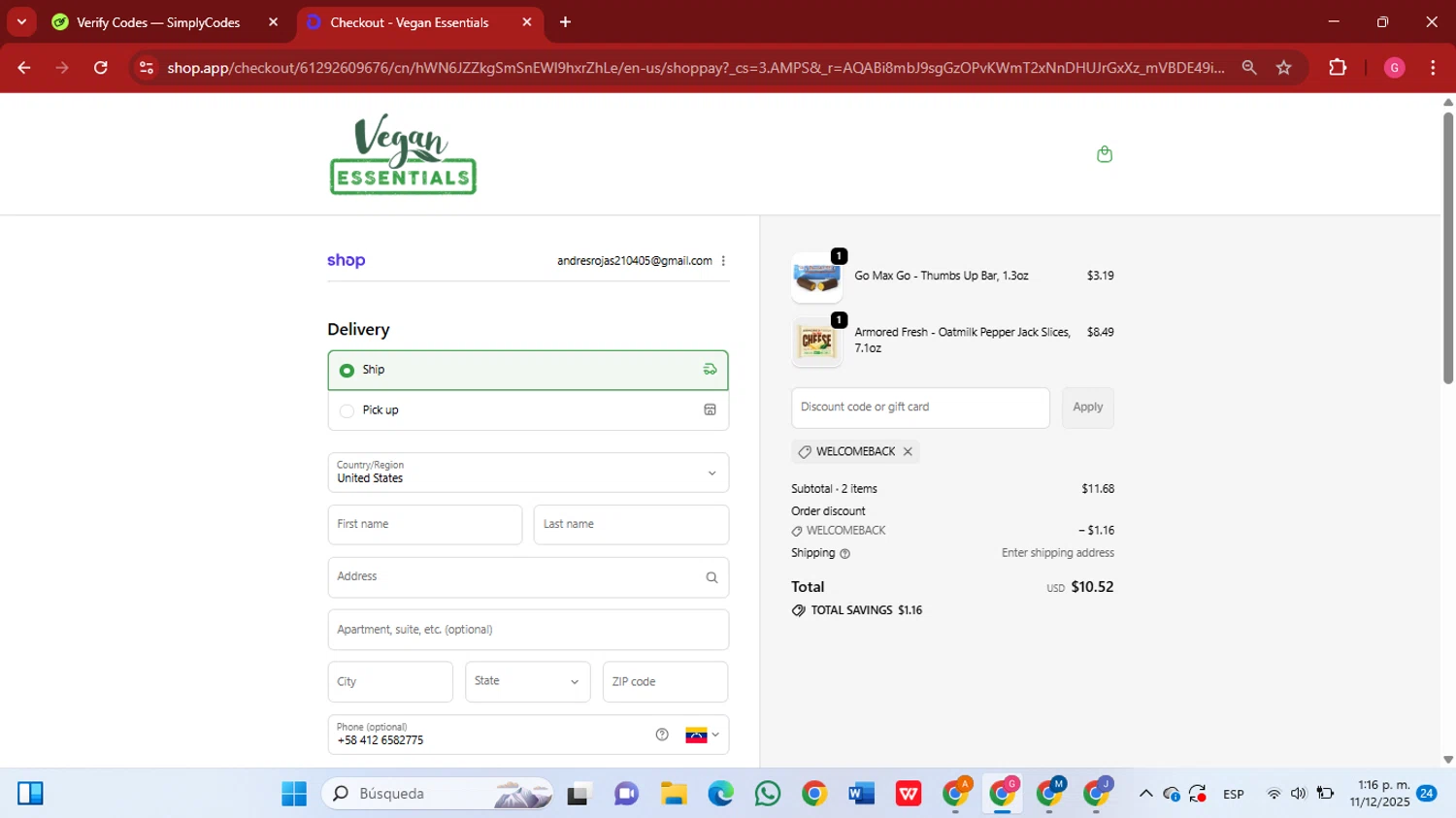Click the zoom magnifier in address bar
Screen dimensions: 1456x818
click(x=1249, y=68)
